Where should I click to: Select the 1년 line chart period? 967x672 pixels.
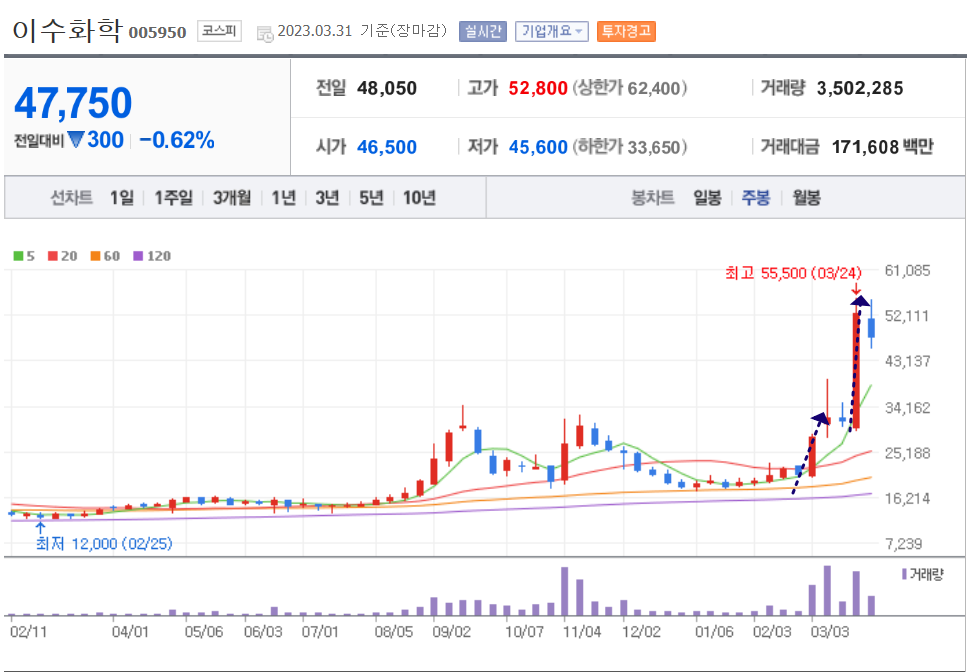[x=284, y=198]
